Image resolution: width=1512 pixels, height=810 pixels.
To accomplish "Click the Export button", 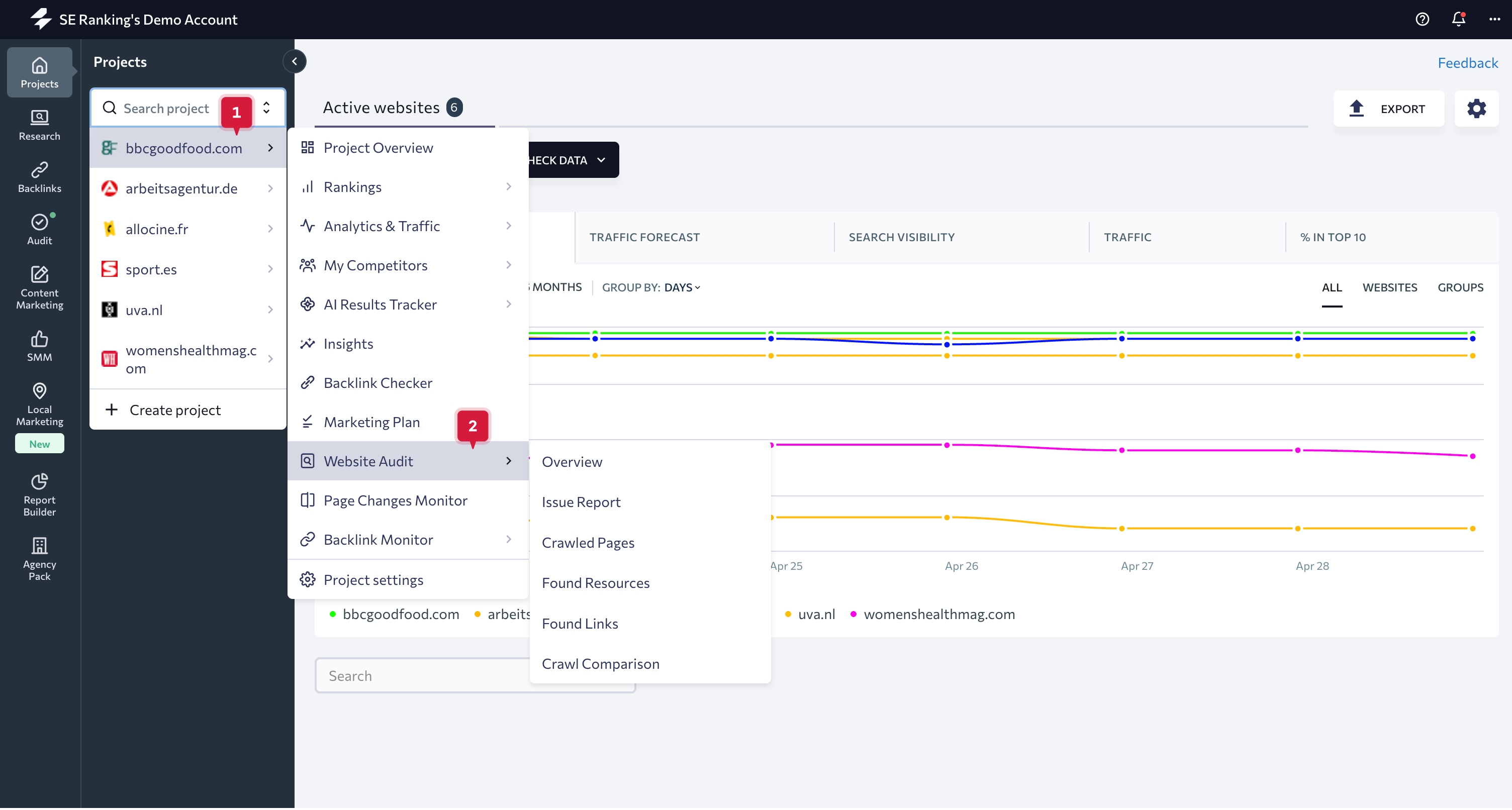I will 1388,109.
